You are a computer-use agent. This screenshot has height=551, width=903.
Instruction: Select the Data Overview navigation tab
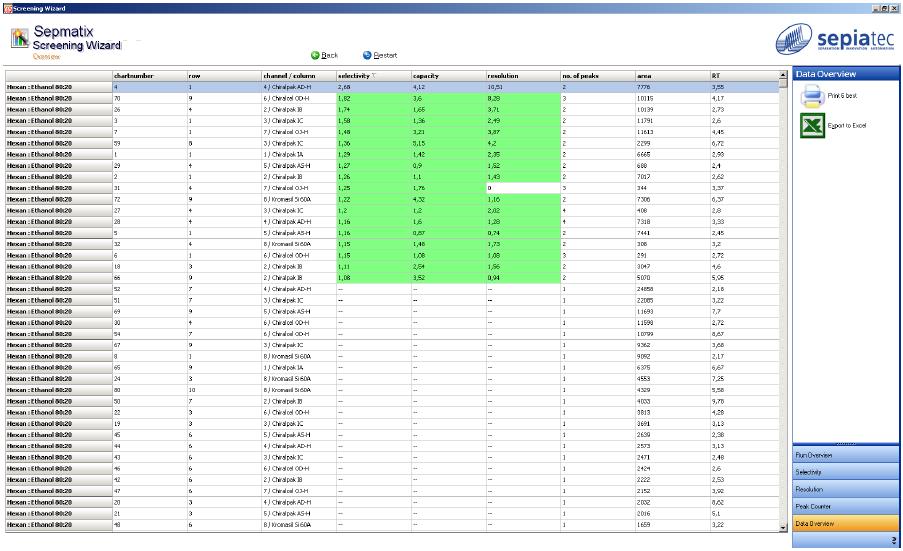(x=845, y=523)
